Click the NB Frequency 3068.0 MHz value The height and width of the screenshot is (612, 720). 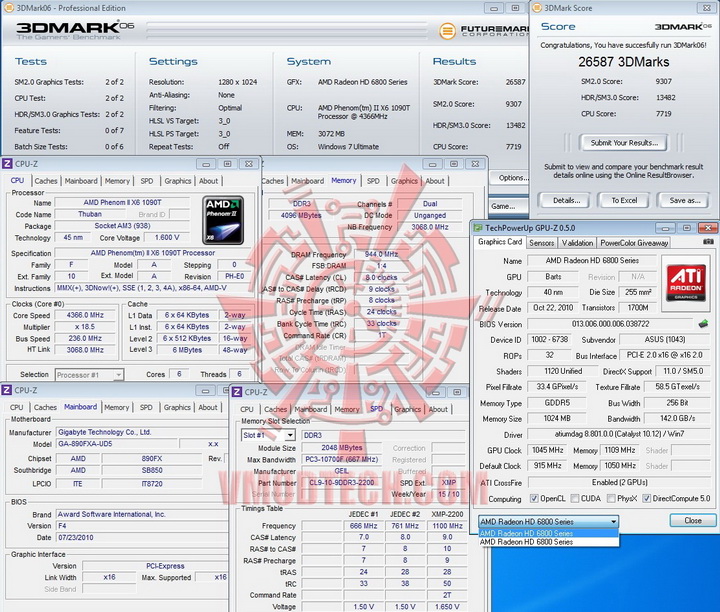[x=430, y=227]
